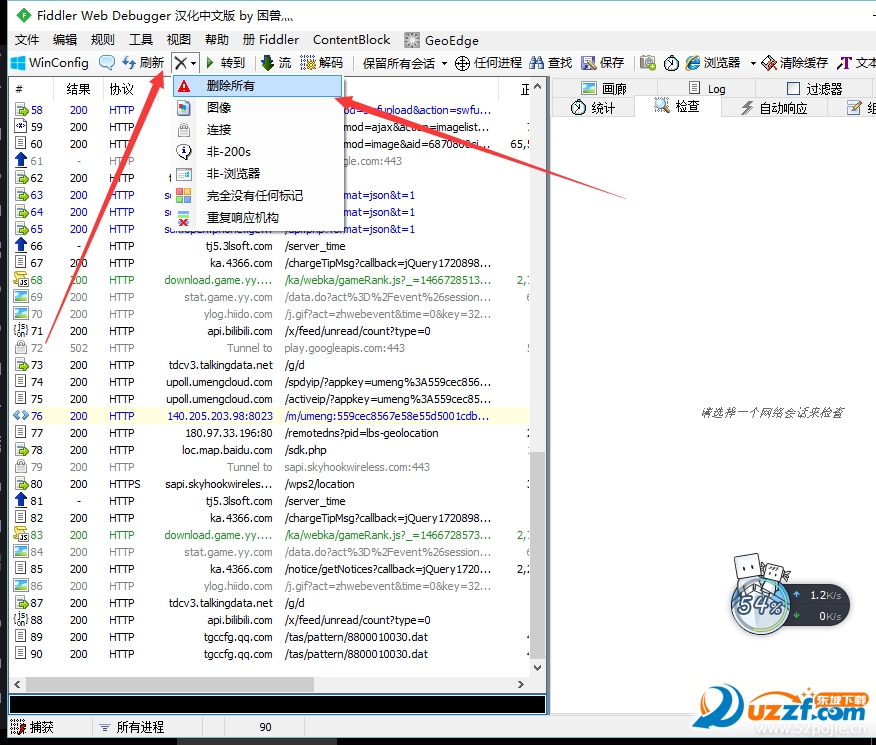
Task: Select 删除所有 in dropdown menu
Action: point(257,85)
